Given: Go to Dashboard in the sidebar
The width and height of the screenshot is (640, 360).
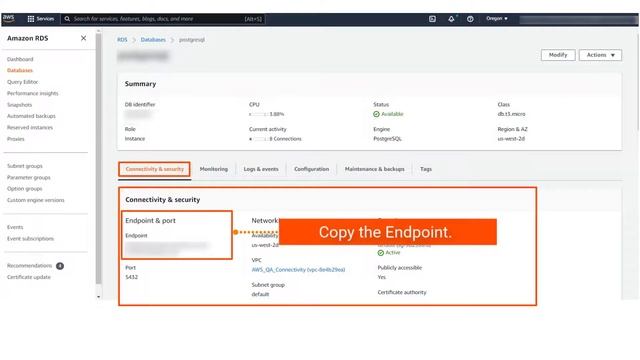Looking at the screenshot, I should pos(20,59).
